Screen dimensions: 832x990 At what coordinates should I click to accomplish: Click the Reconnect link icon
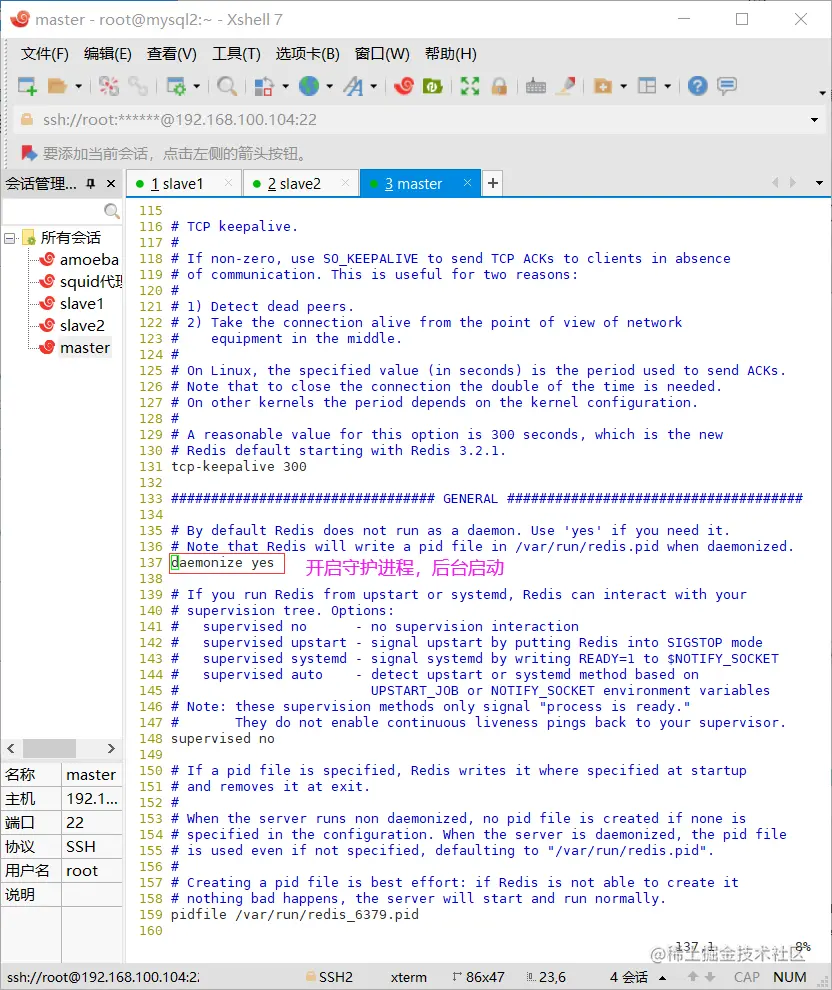click(x=138, y=86)
